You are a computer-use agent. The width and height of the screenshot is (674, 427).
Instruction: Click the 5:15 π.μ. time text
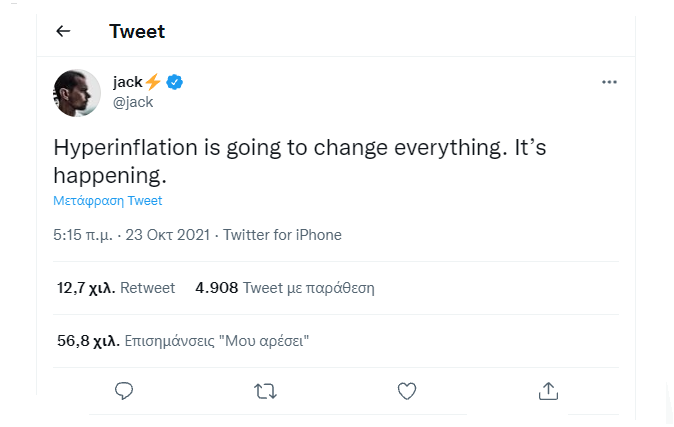(83, 235)
